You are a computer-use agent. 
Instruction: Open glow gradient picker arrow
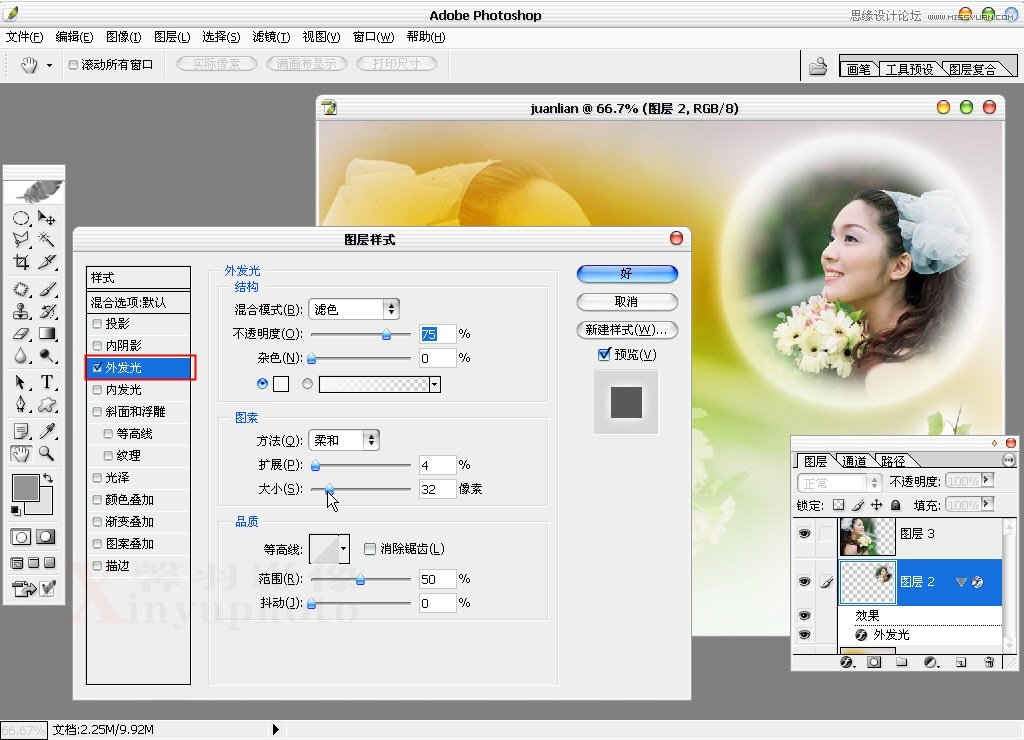[x=435, y=384]
